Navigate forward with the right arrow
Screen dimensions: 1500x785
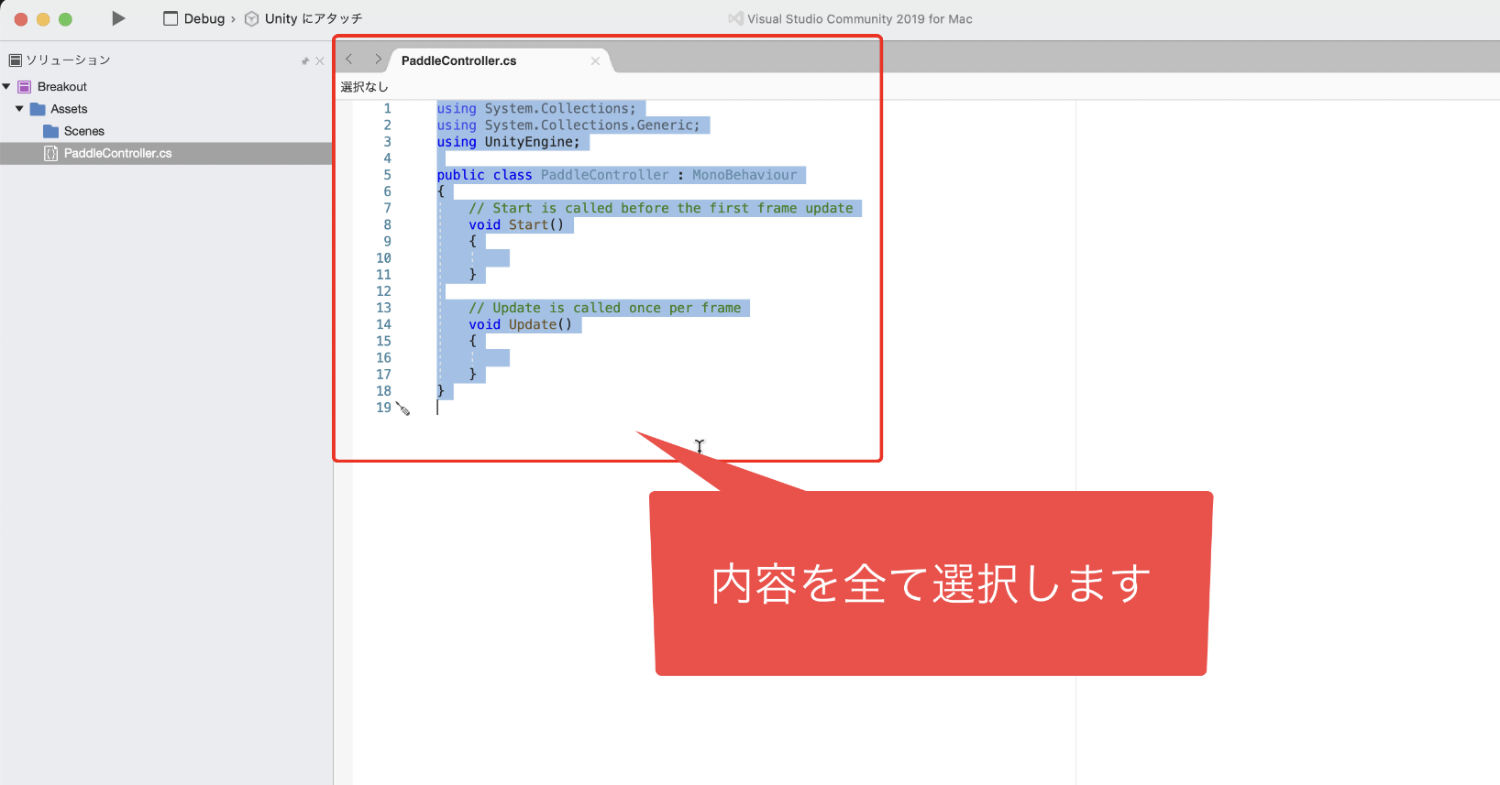coord(377,60)
